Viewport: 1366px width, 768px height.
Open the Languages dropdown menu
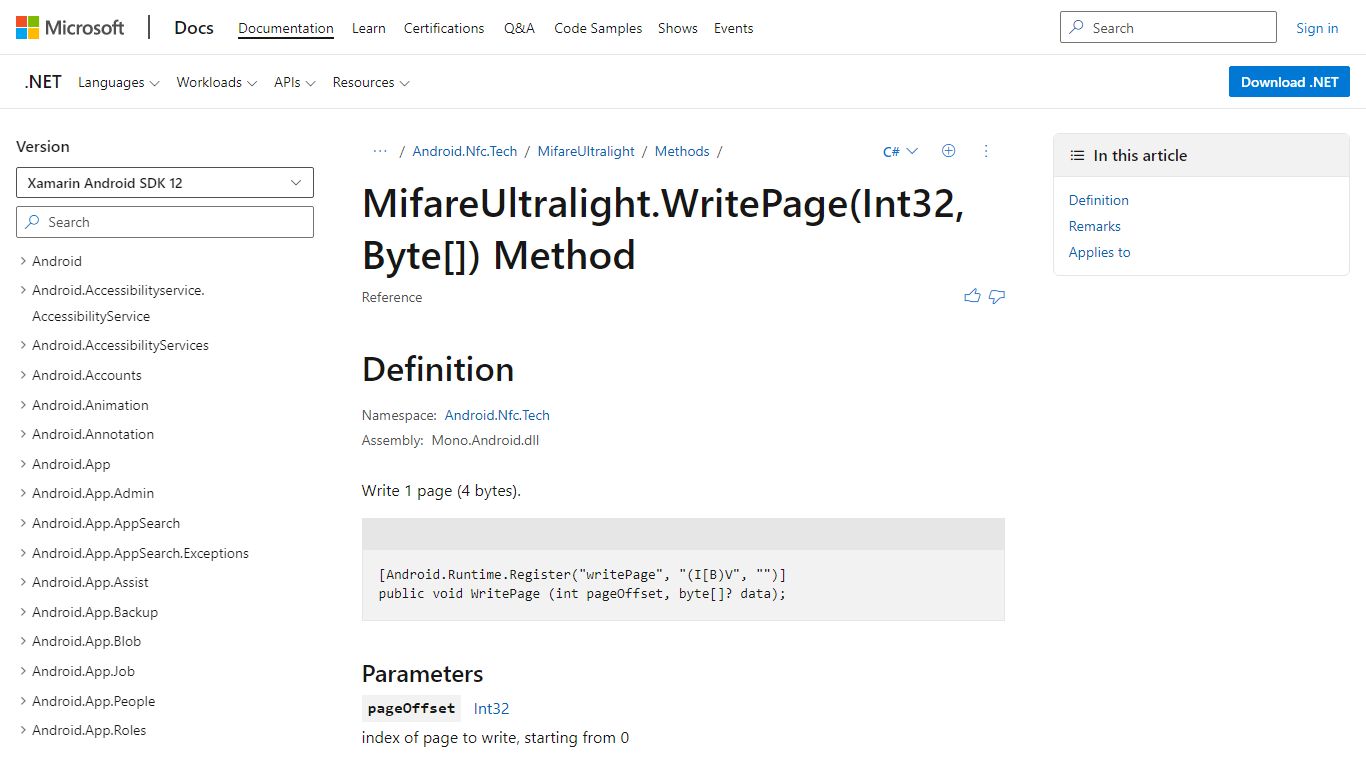click(119, 82)
